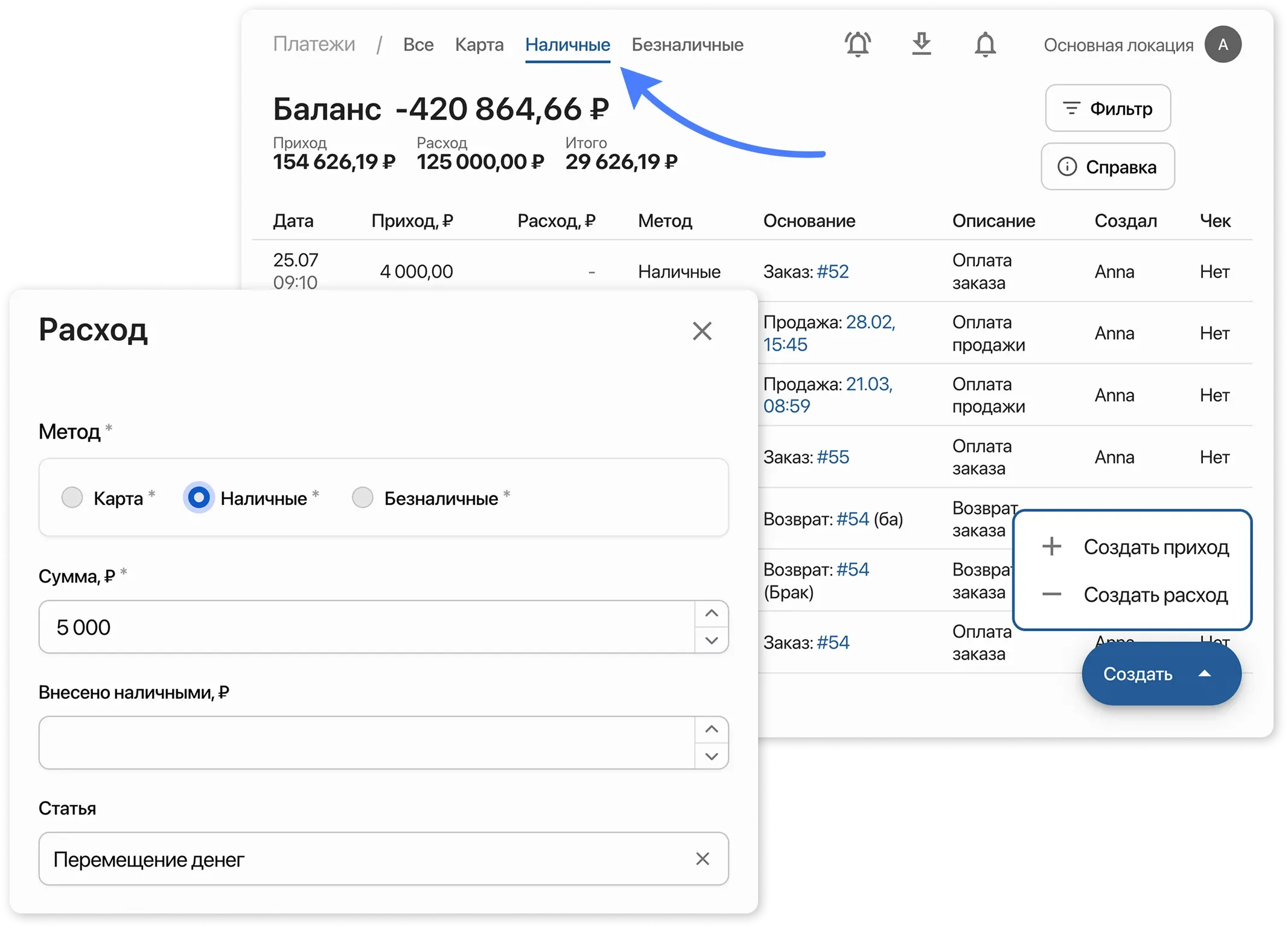1288x928 pixels.
Task: Open order link #52
Action: click(x=832, y=272)
